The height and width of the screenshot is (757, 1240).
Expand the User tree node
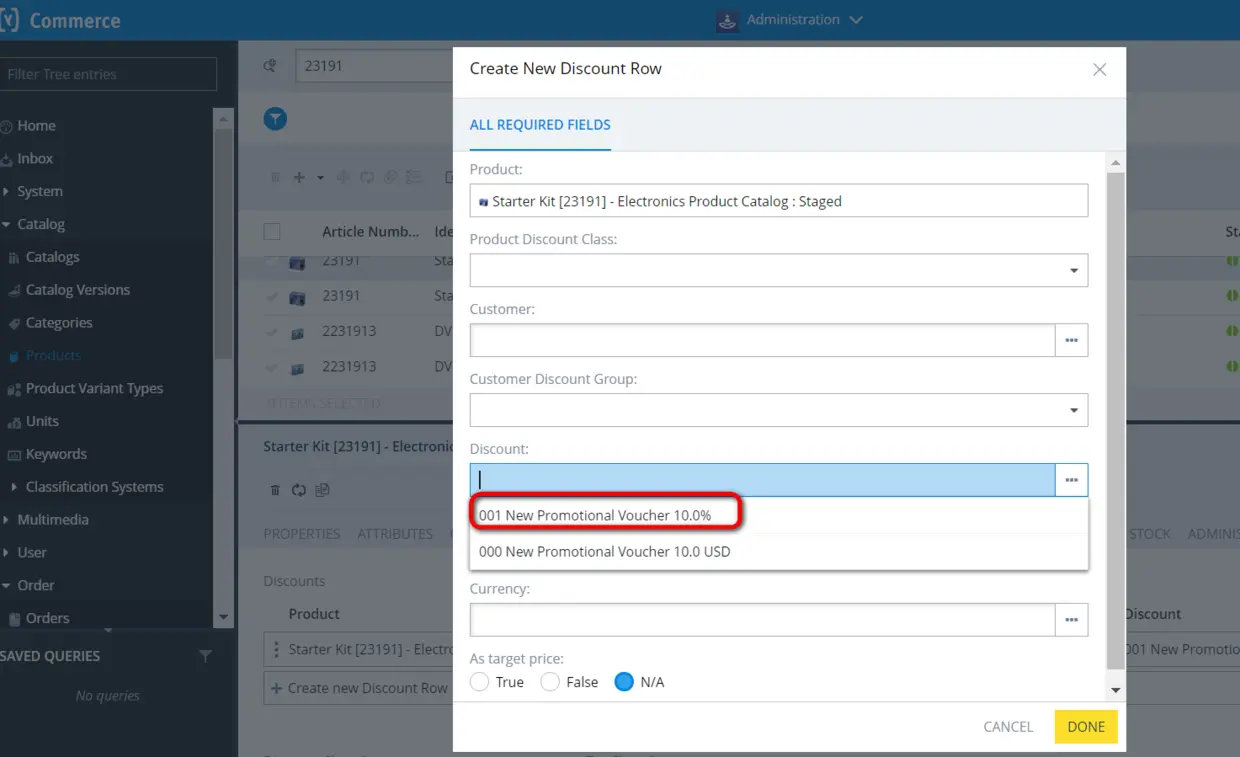click(x=7, y=553)
